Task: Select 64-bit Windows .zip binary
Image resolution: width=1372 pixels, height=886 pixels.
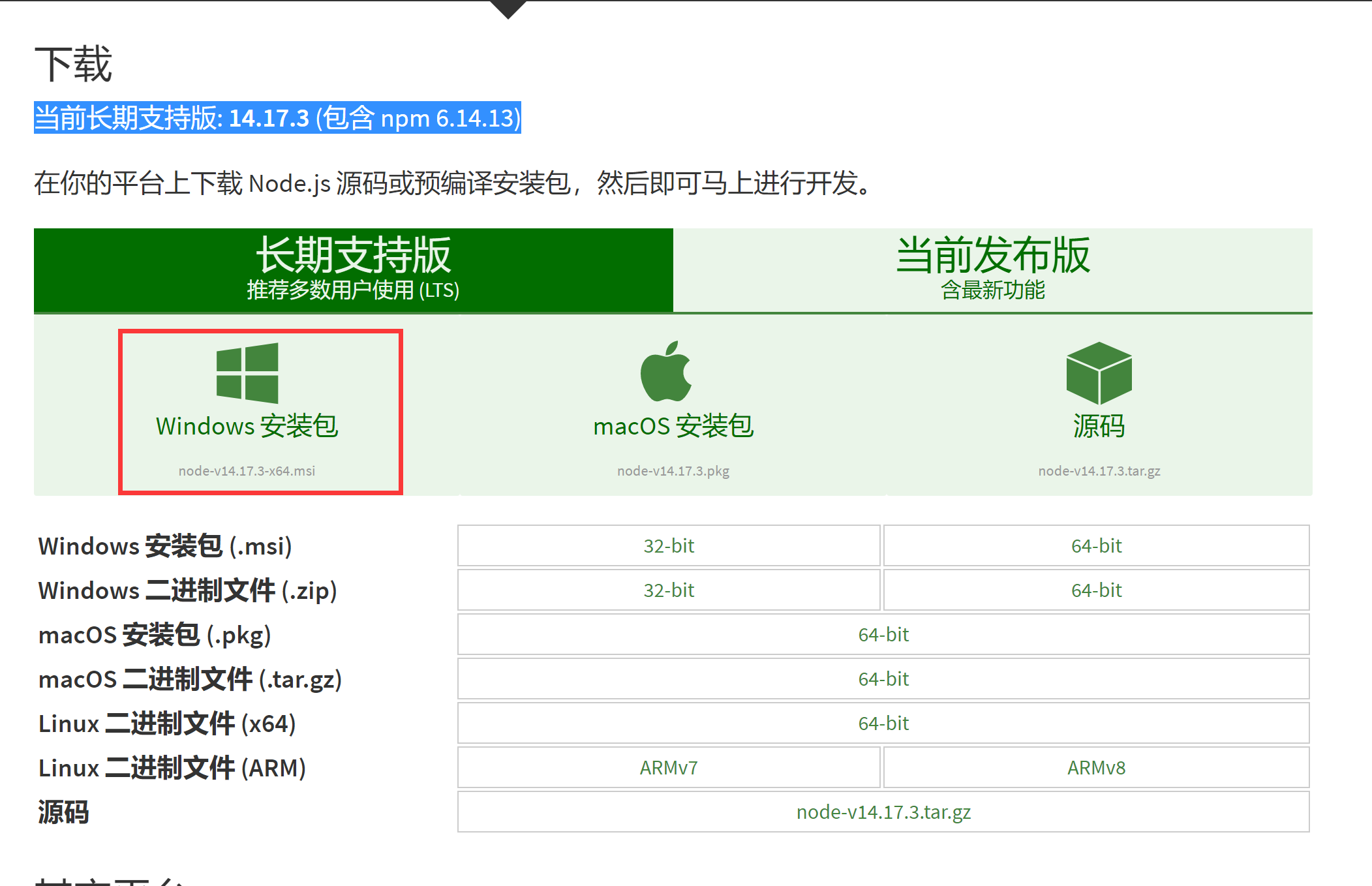Action: 1097,590
